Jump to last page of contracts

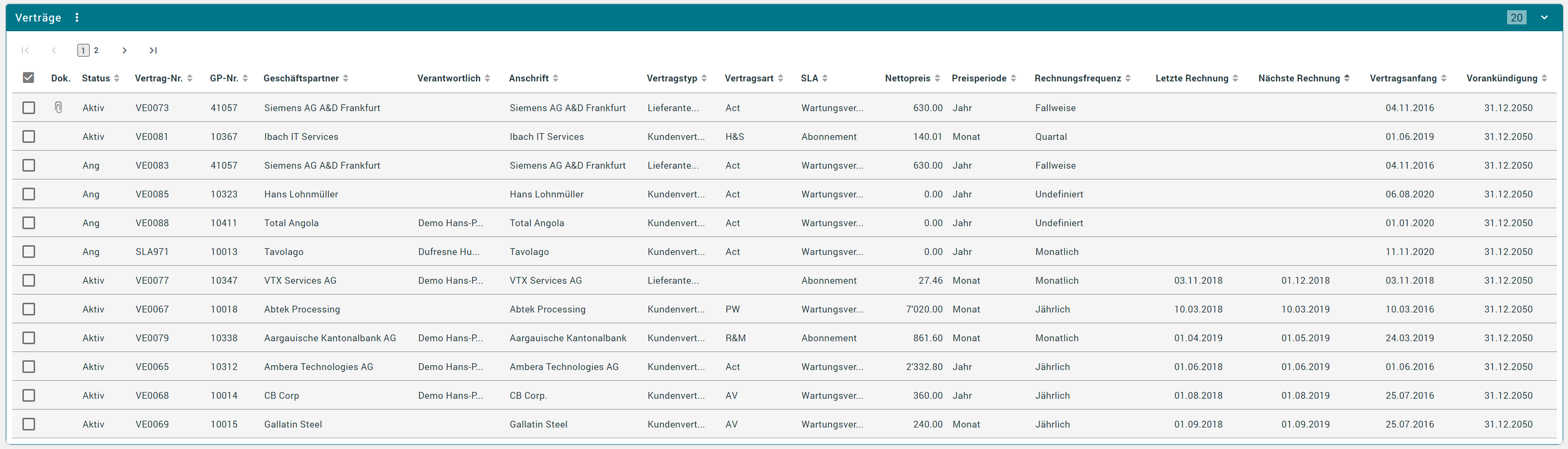coord(153,51)
